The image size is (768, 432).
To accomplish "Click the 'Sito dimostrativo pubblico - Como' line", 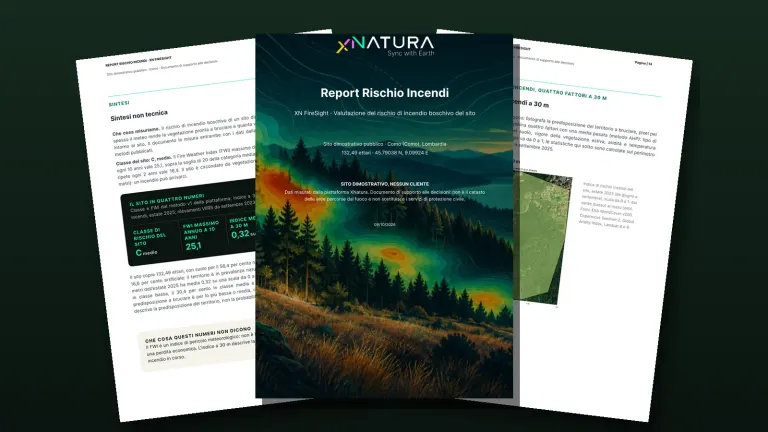I will pos(384,144).
